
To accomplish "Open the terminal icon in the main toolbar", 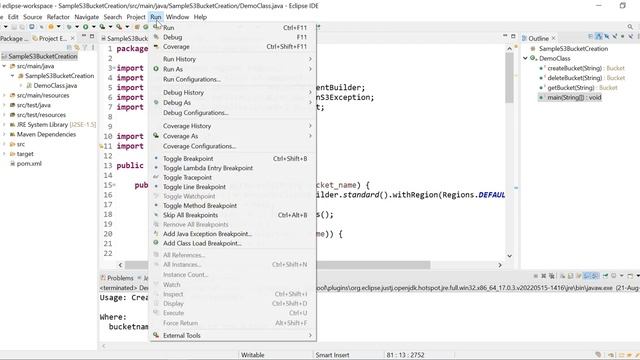I will (31, 27).
